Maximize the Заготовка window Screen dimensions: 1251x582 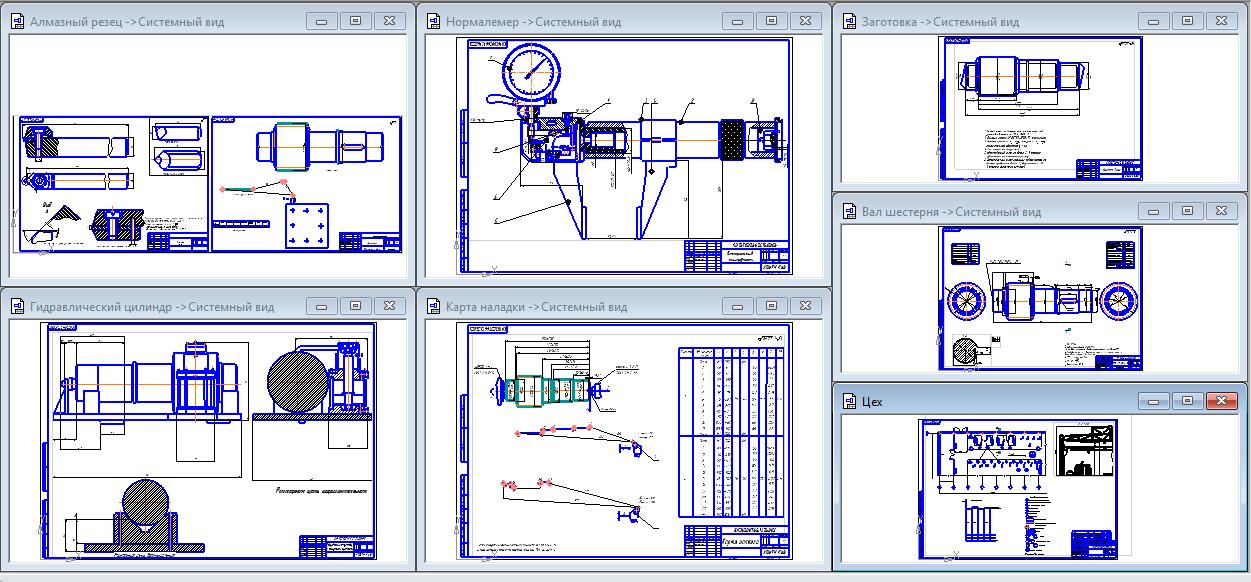(1187, 20)
